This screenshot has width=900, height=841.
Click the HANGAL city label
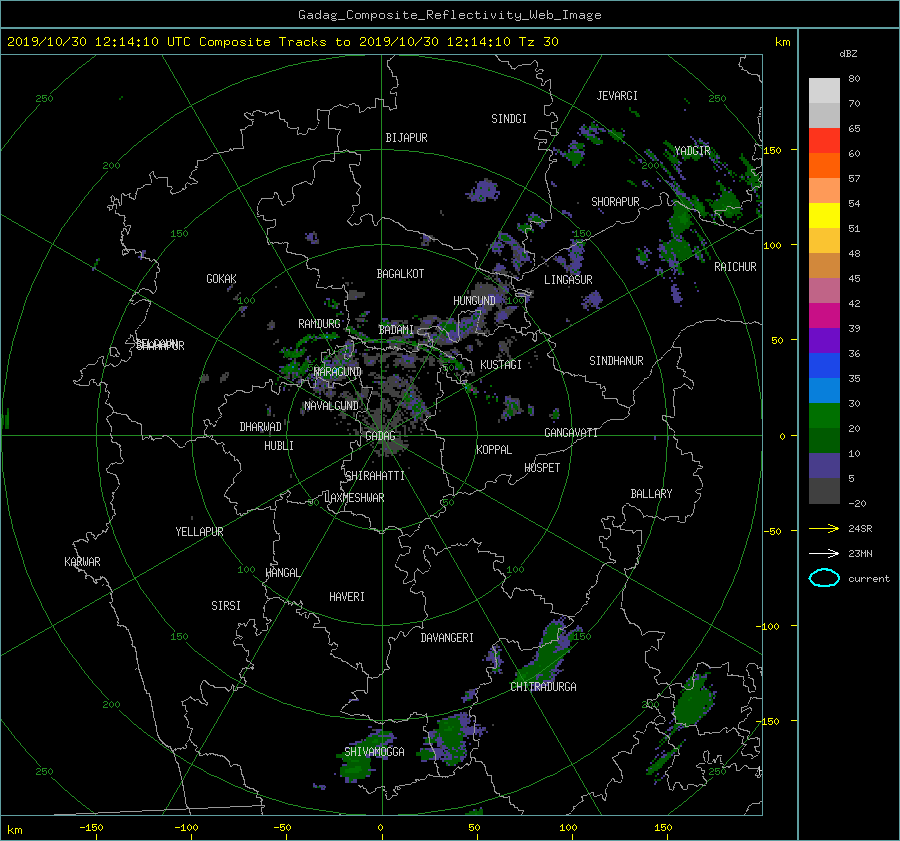tap(282, 573)
